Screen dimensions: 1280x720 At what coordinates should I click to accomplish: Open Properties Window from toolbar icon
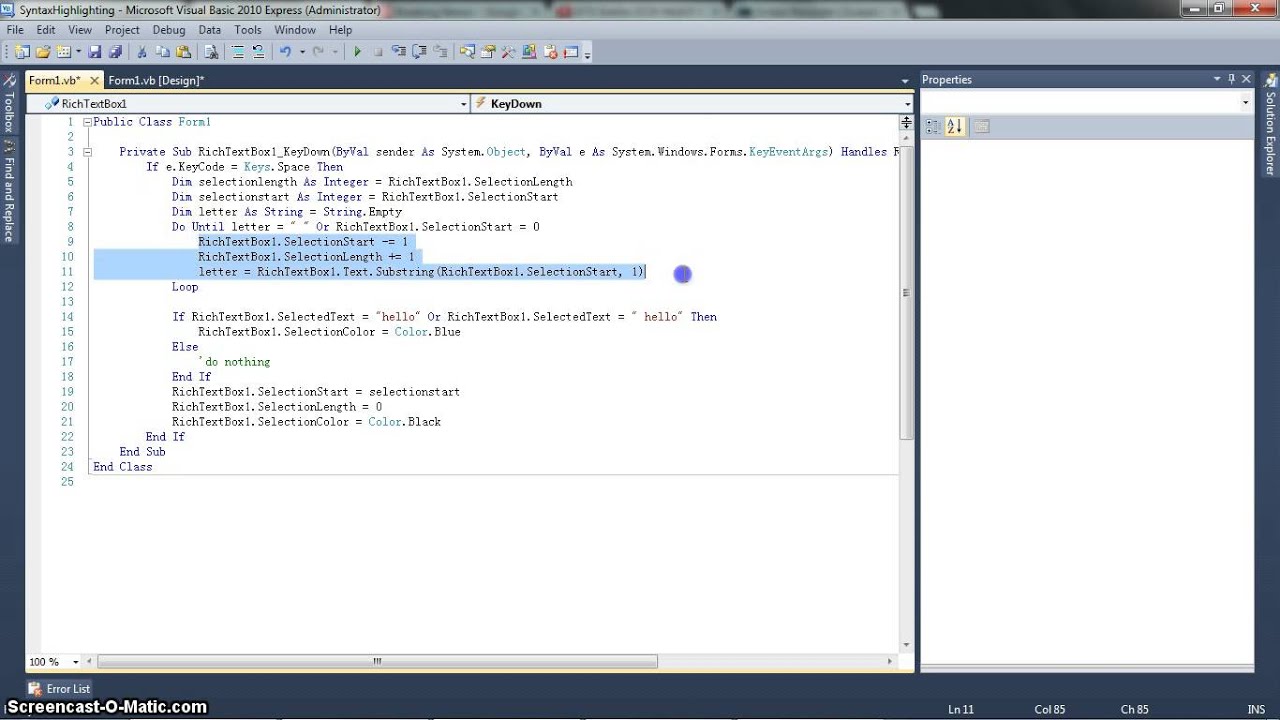pos(488,52)
